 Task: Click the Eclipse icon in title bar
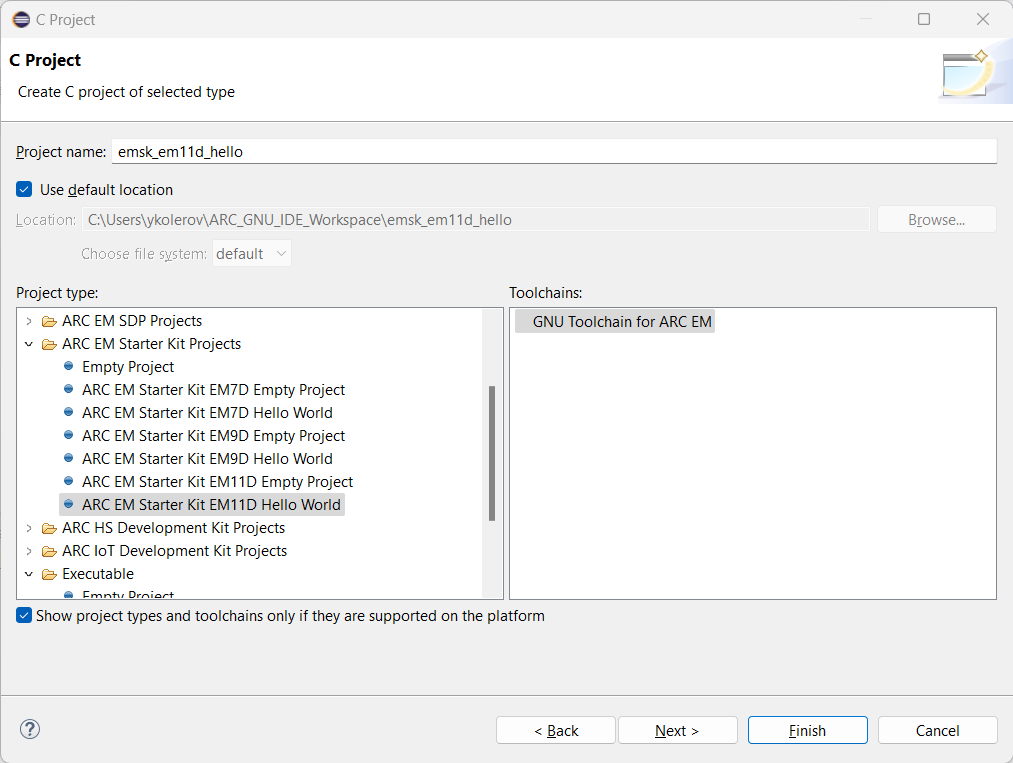(x=20, y=19)
